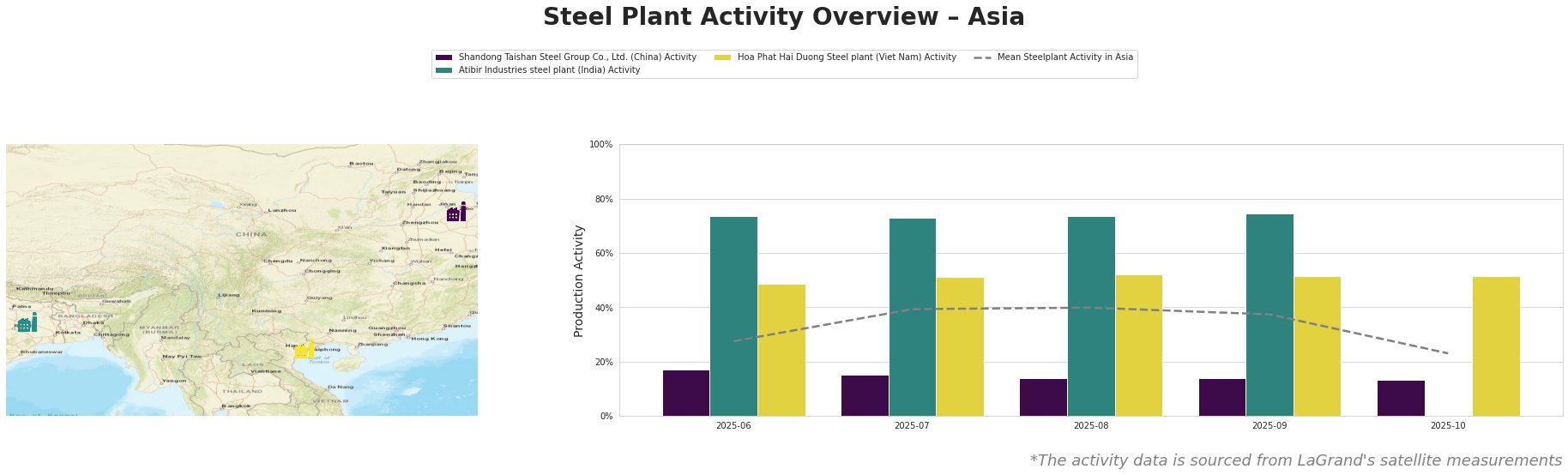Click the dashed Mean Steelplant Activity legend marker
This screenshot has height=475, width=1568.
click(983, 57)
